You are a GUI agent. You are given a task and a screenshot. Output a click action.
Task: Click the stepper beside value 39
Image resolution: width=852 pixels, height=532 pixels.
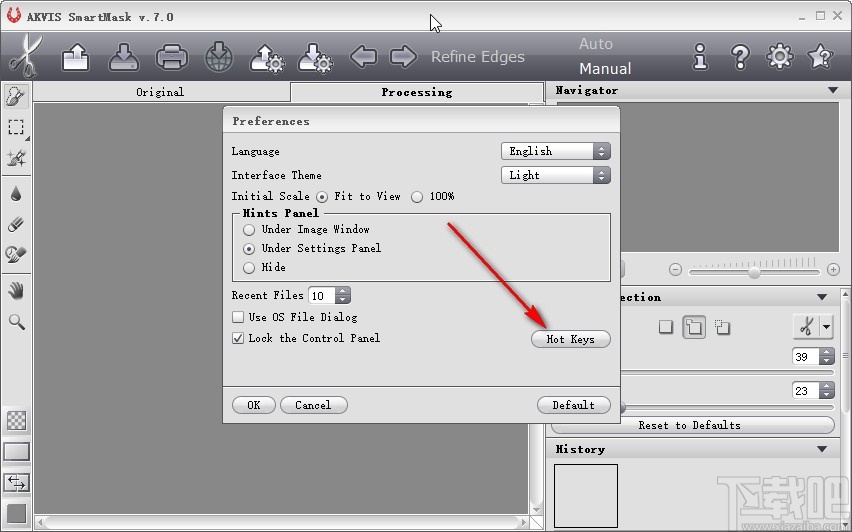click(x=826, y=356)
